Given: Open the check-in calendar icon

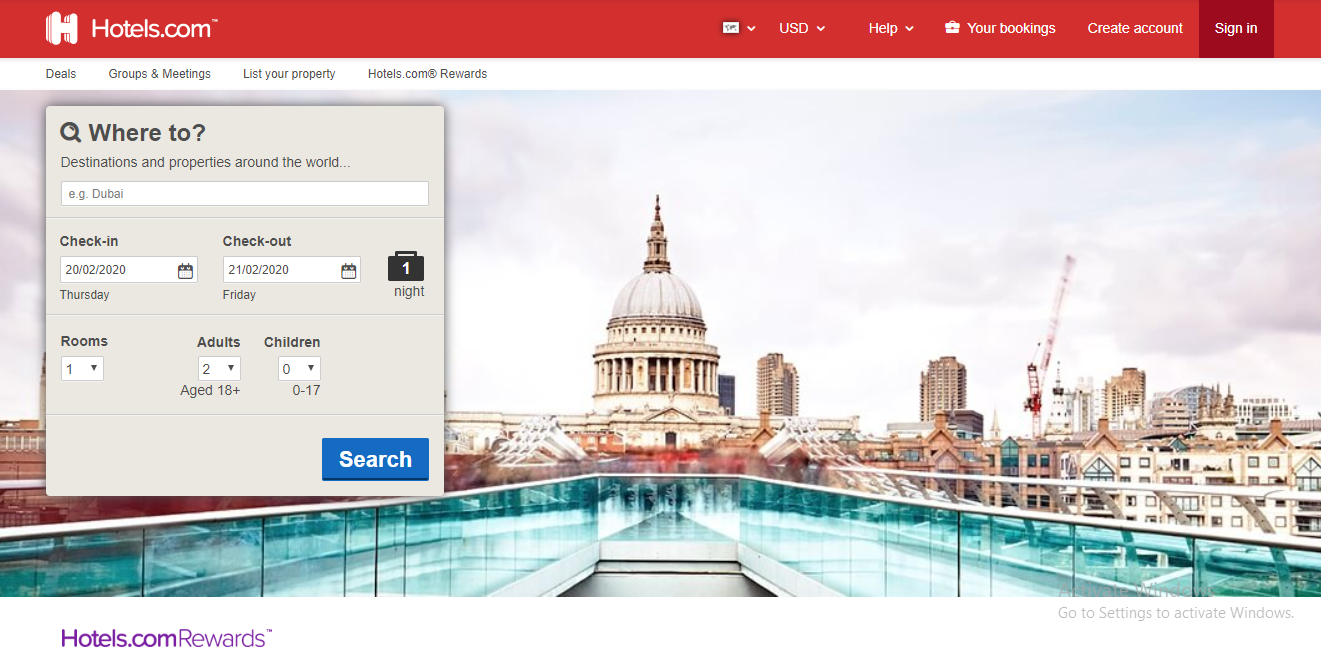Looking at the screenshot, I should pyautogui.click(x=185, y=270).
